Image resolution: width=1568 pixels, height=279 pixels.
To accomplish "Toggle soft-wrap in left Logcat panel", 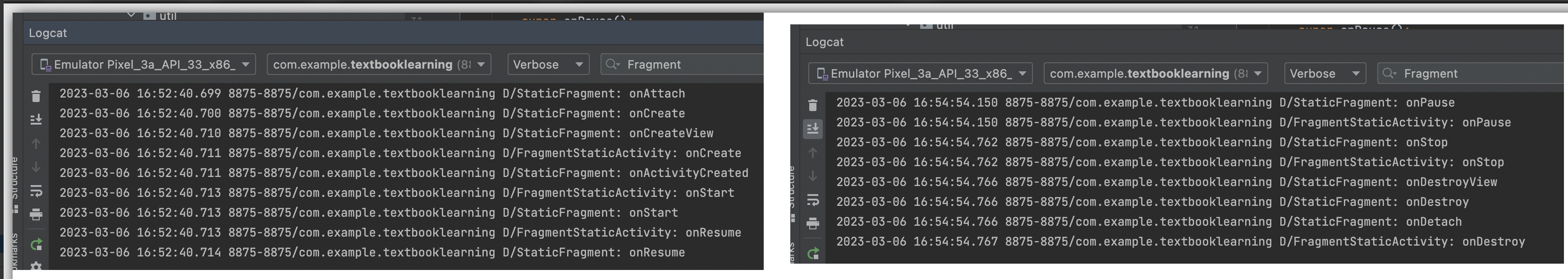I will coord(36,191).
